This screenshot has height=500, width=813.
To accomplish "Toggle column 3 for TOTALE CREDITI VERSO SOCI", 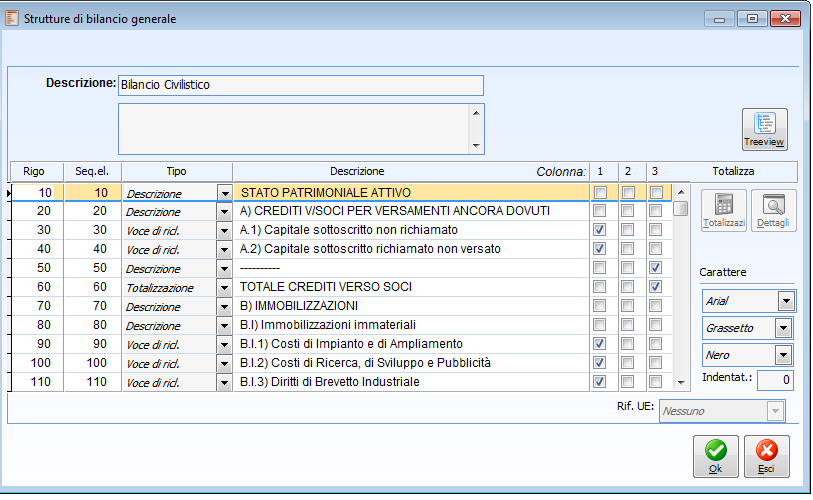I will pos(655,287).
